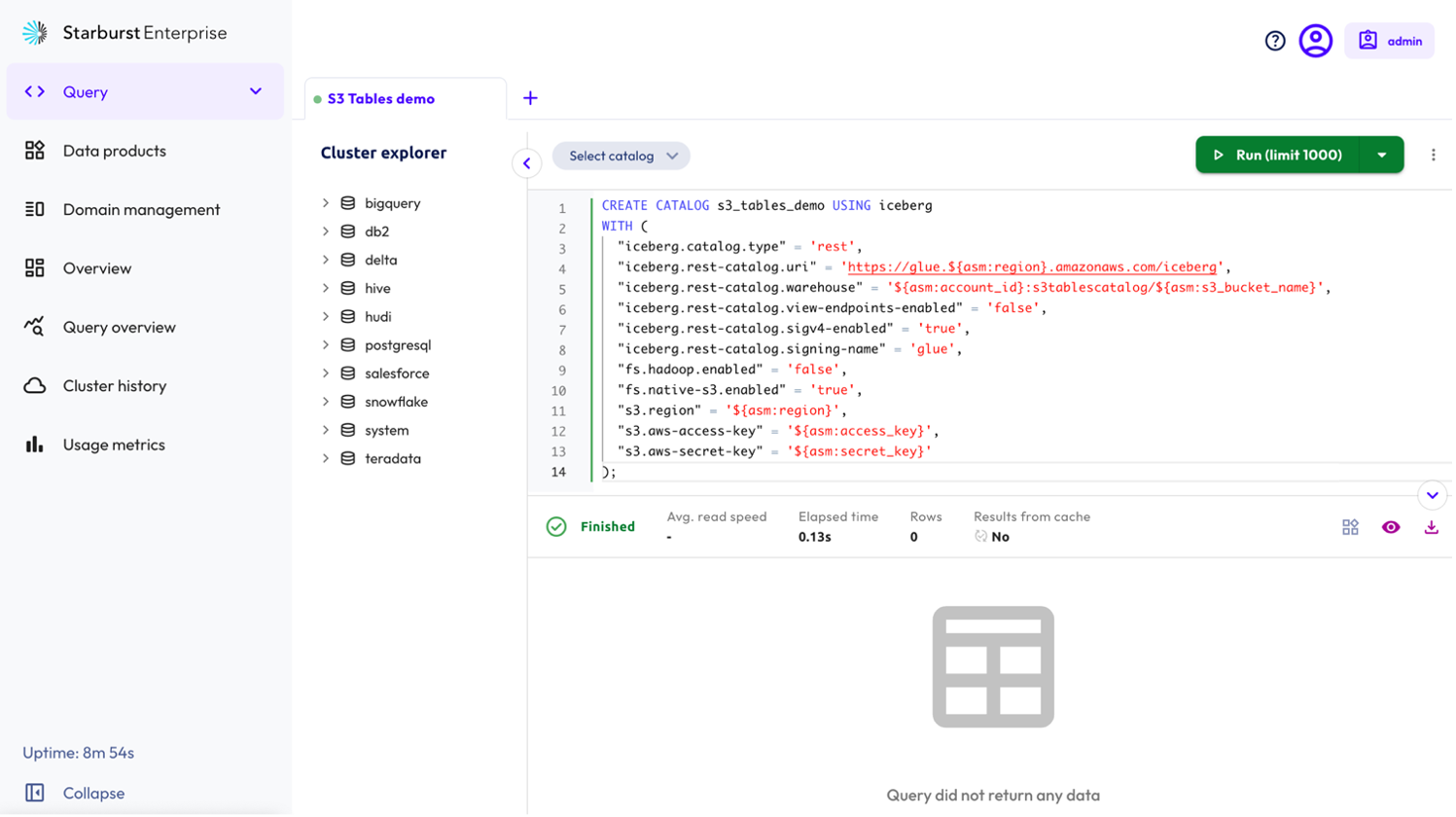The height and width of the screenshot is (817, 1456).
Task: Expand the bigquery catalog
Action: [x=326, y=203]
